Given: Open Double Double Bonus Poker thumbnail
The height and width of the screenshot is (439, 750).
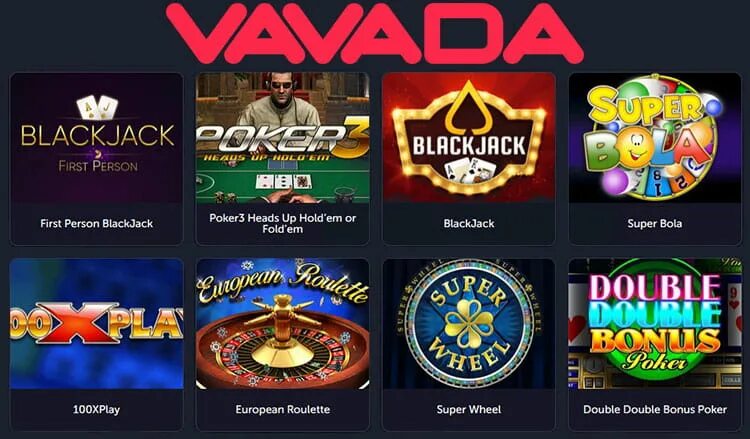Looking at the screenshot, I should [655, 324].
